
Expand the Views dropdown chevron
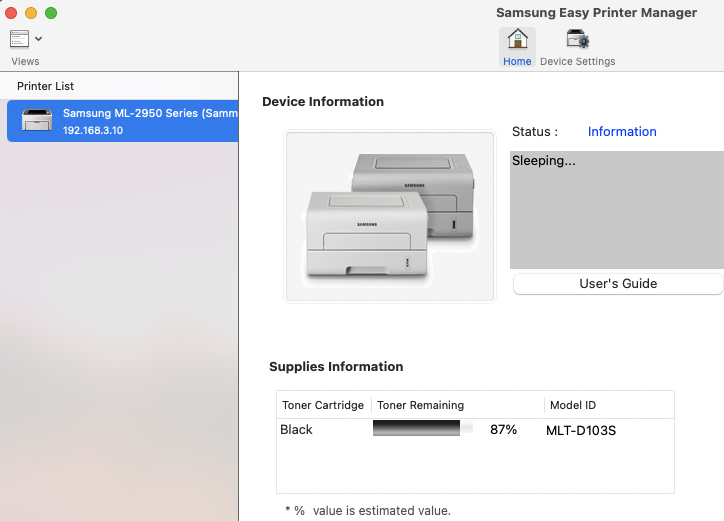point(39,39)
